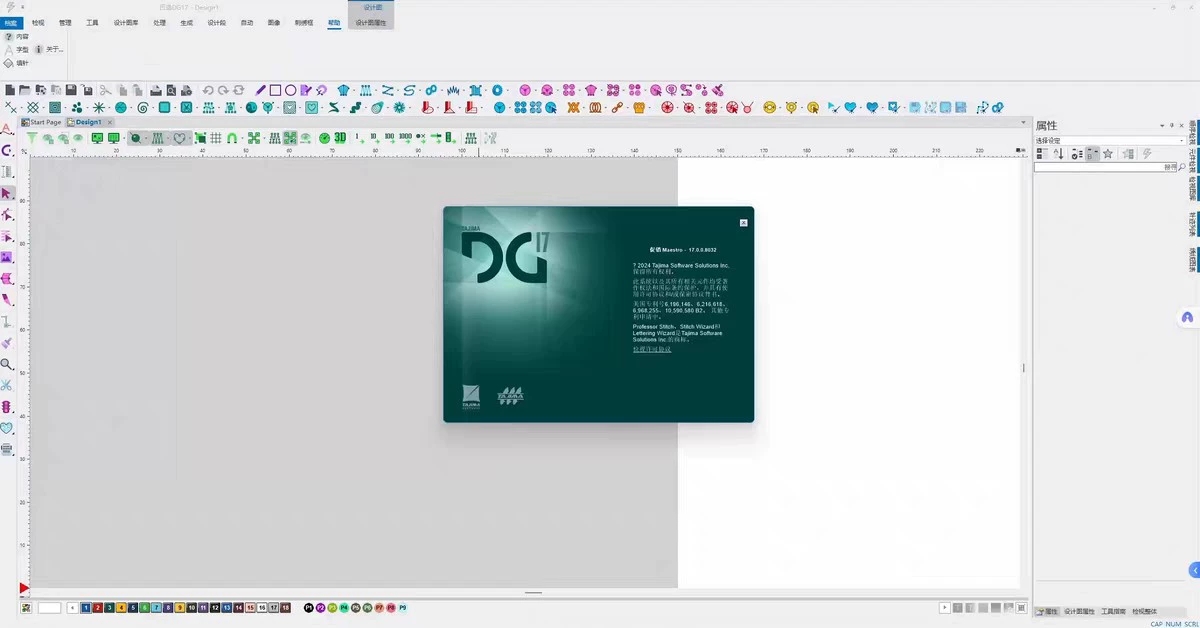The image size is (1200, 628).
Task: Select the lettering A tool in left toolbar
Action: tap(7, 129)
